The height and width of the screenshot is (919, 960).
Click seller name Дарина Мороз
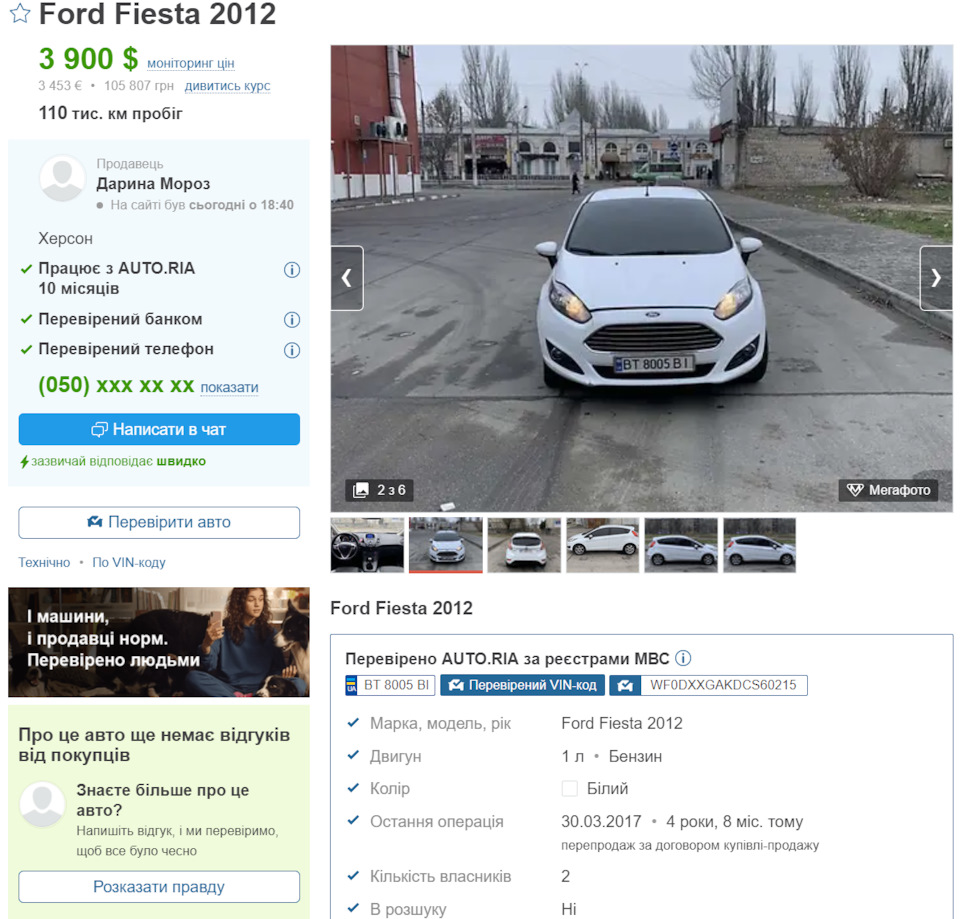(x=153, y=184)
